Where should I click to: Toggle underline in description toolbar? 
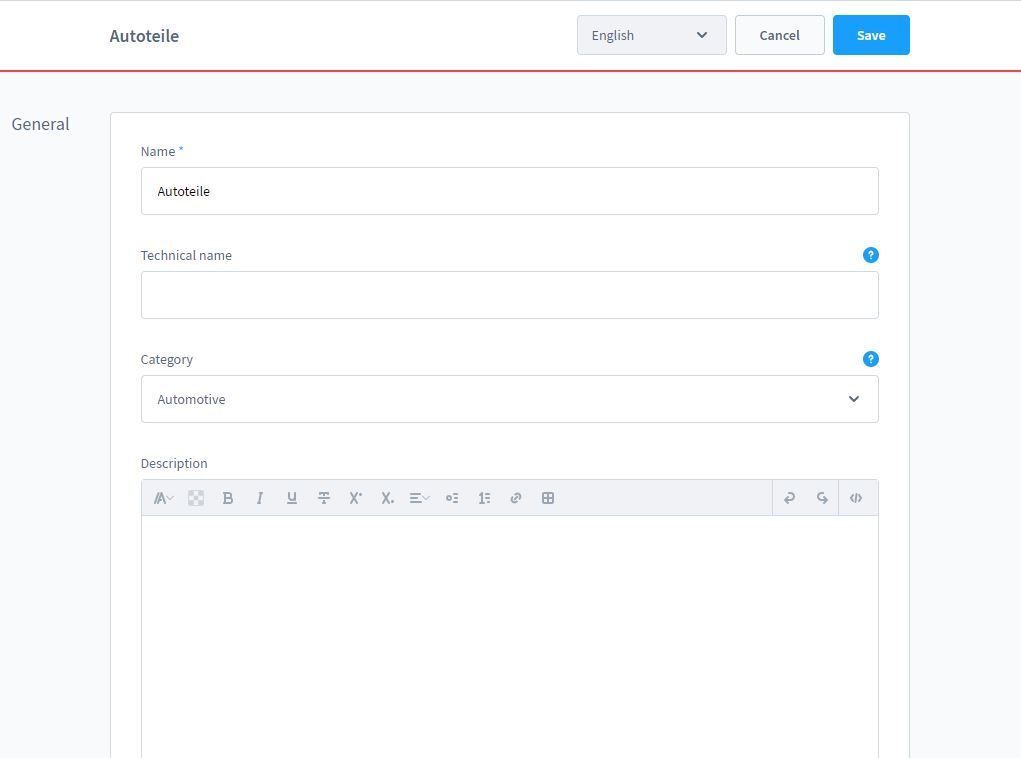click(292, 498)
